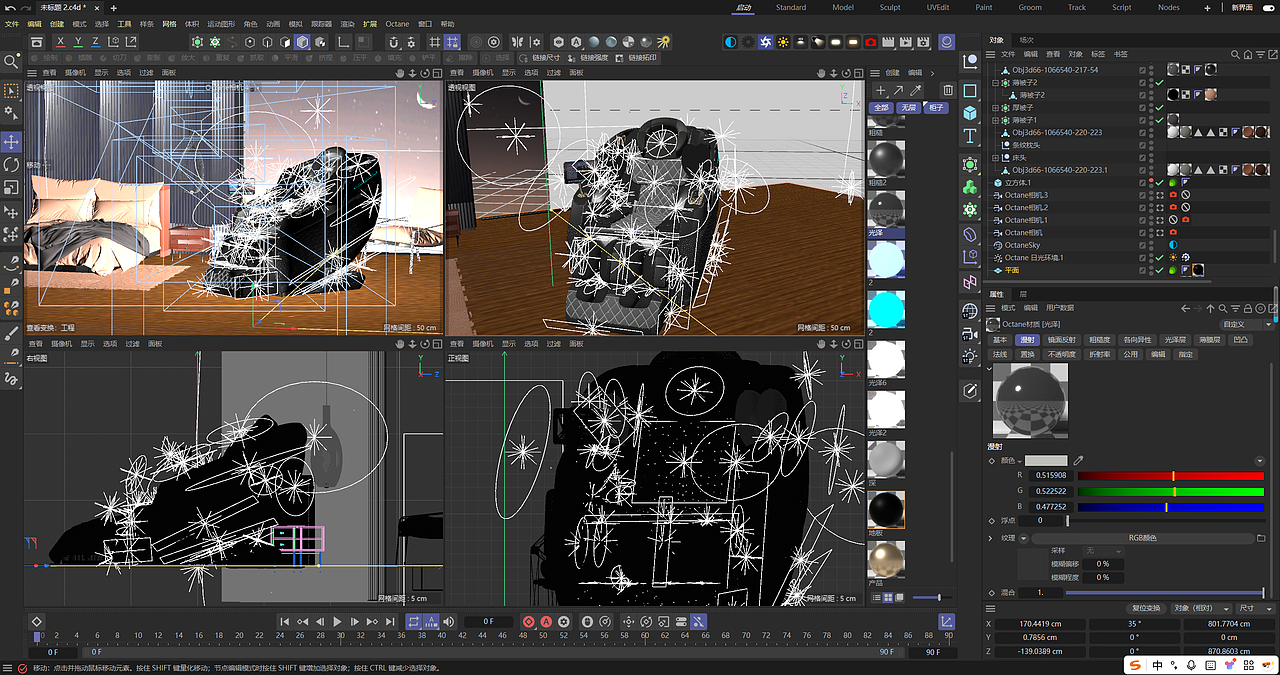1280x675 pixels.
Task: Click the record keyframe red icon
Action: (529, 622)
